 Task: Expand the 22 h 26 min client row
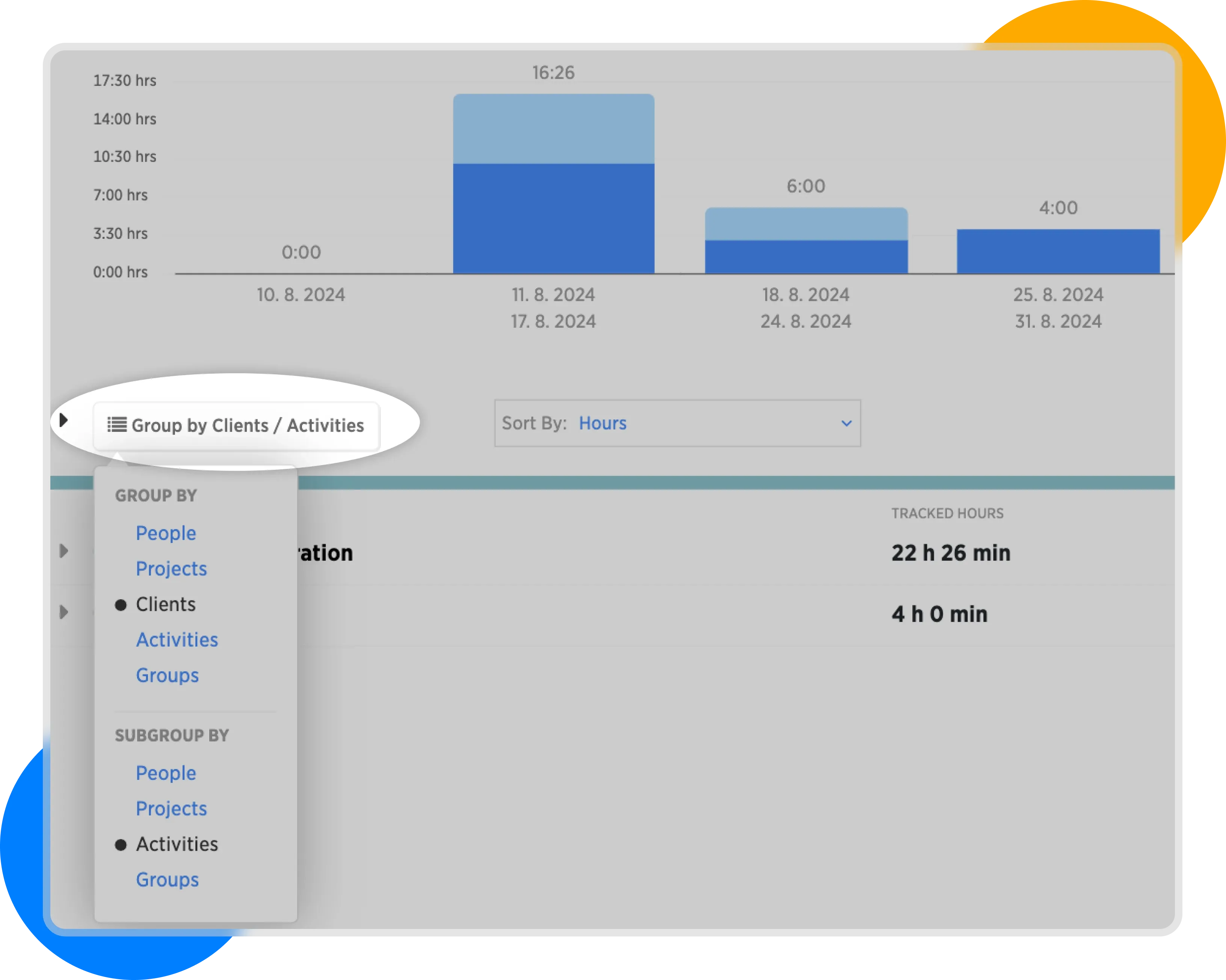(x=64, y=551)
